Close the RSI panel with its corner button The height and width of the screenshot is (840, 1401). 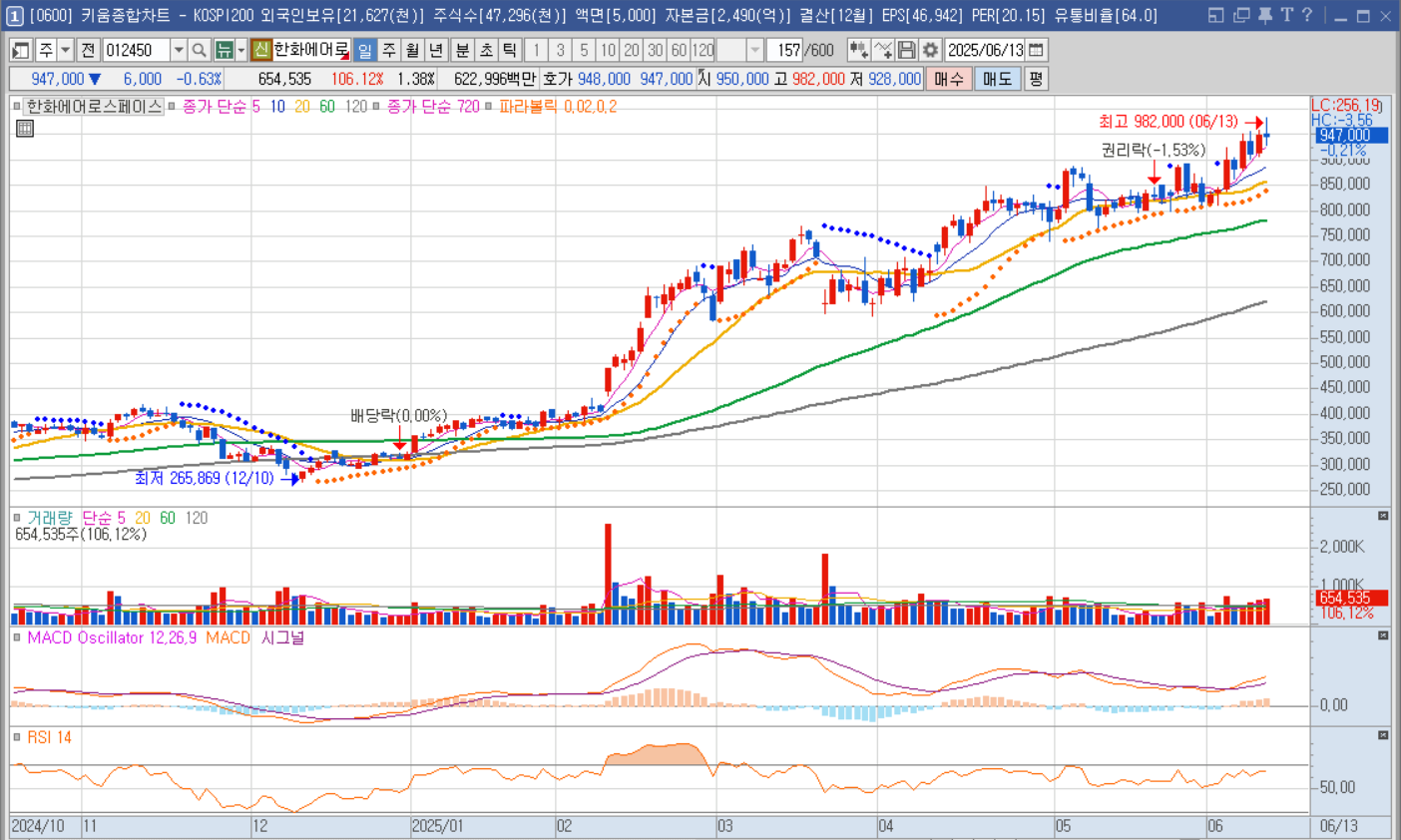(x=1383, y=735)
